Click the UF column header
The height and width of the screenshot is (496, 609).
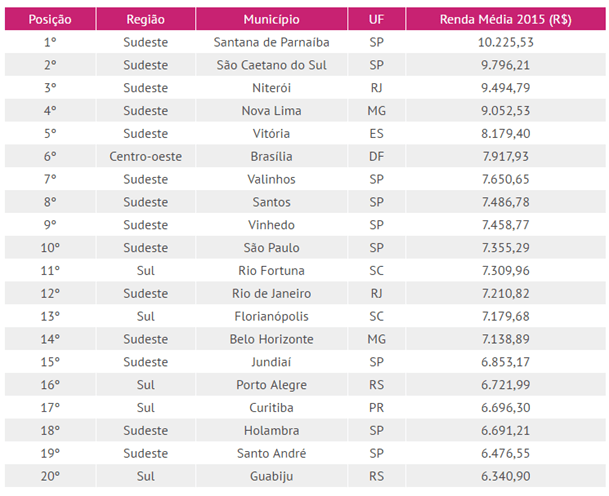pos(376,19)
